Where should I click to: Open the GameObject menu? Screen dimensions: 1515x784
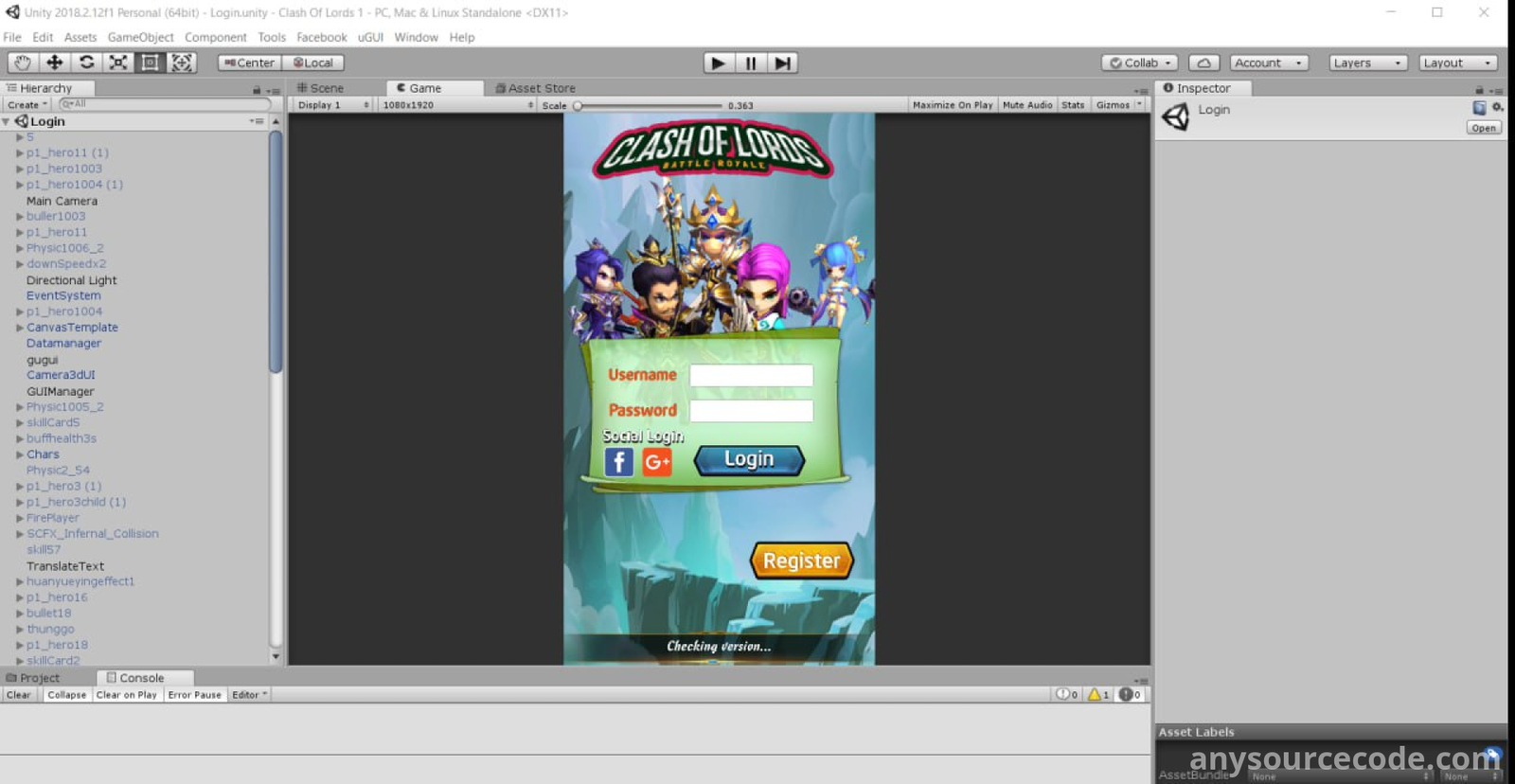coord(140,37)
